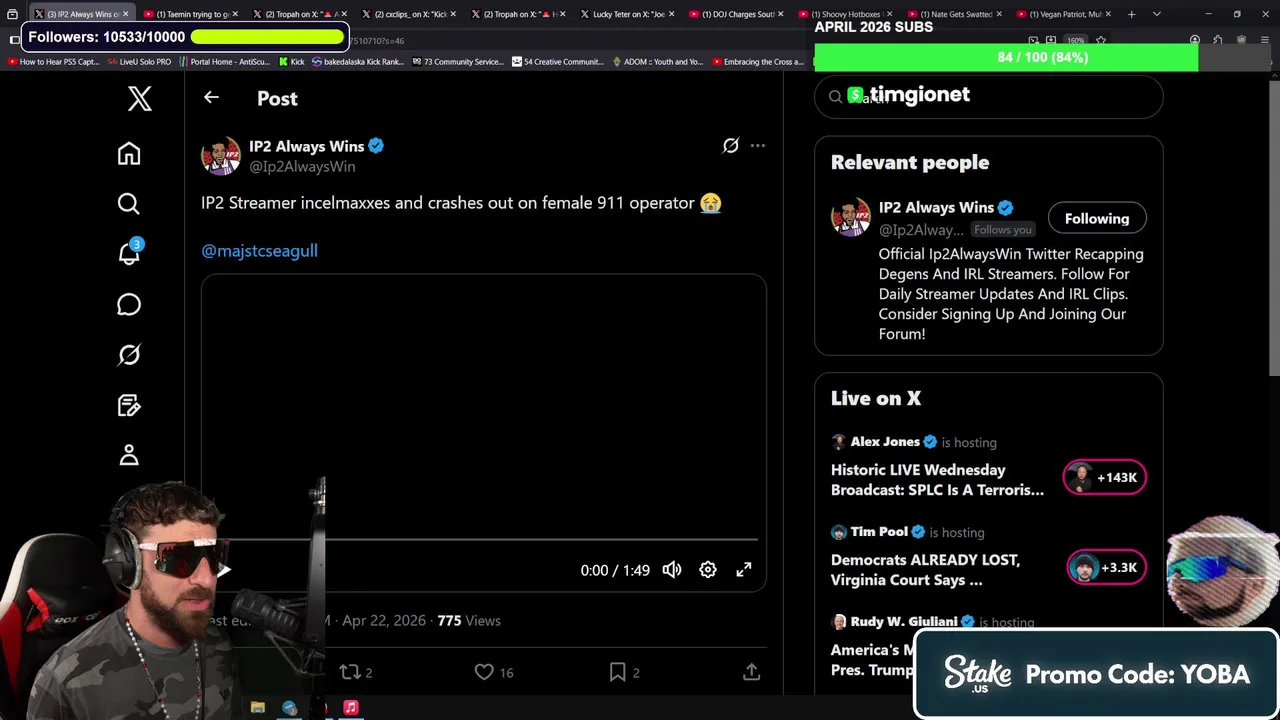The height and width of the screenshot is (720, 1280).
Task: Open the Explore search icon in the sidebar
Action: (129, 204)
